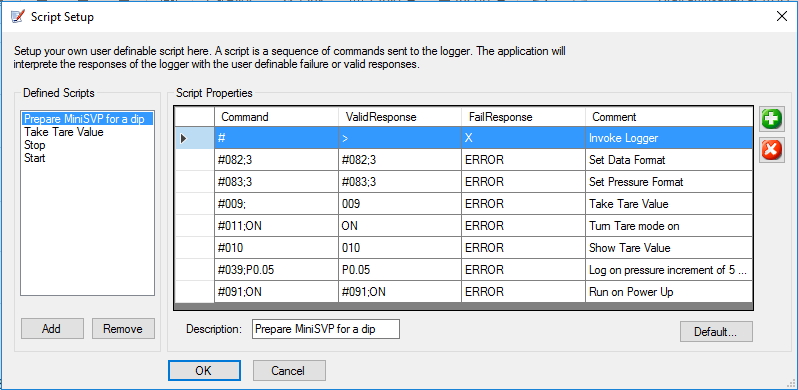Click the row selector arrow beside Invoke Logger

coord(184,138)
